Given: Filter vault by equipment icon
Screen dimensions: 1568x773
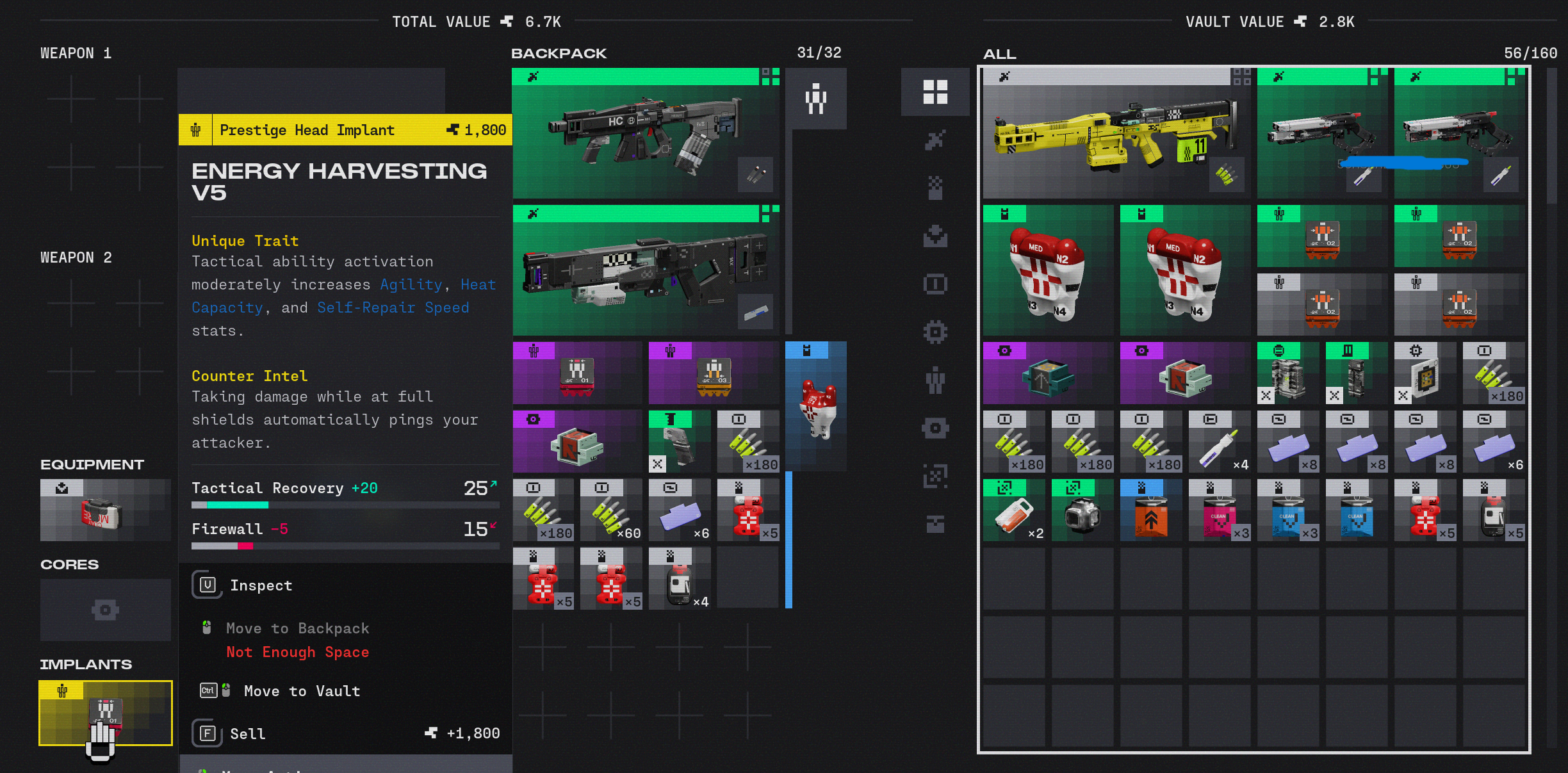Looking at the screenshot, I should coord(935,236).
